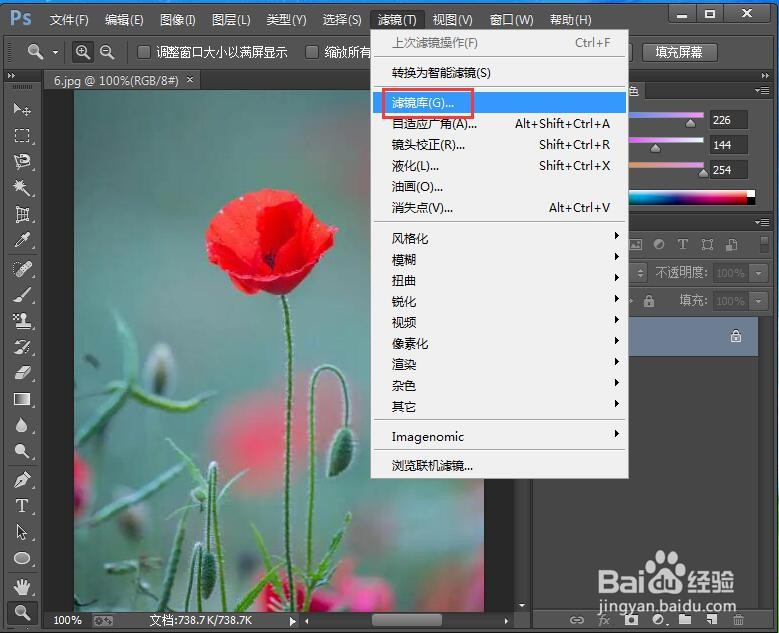Select the Eyedropper tool
Image resolution: width=779 pixels, height=633 pixels.
point(22,240)
